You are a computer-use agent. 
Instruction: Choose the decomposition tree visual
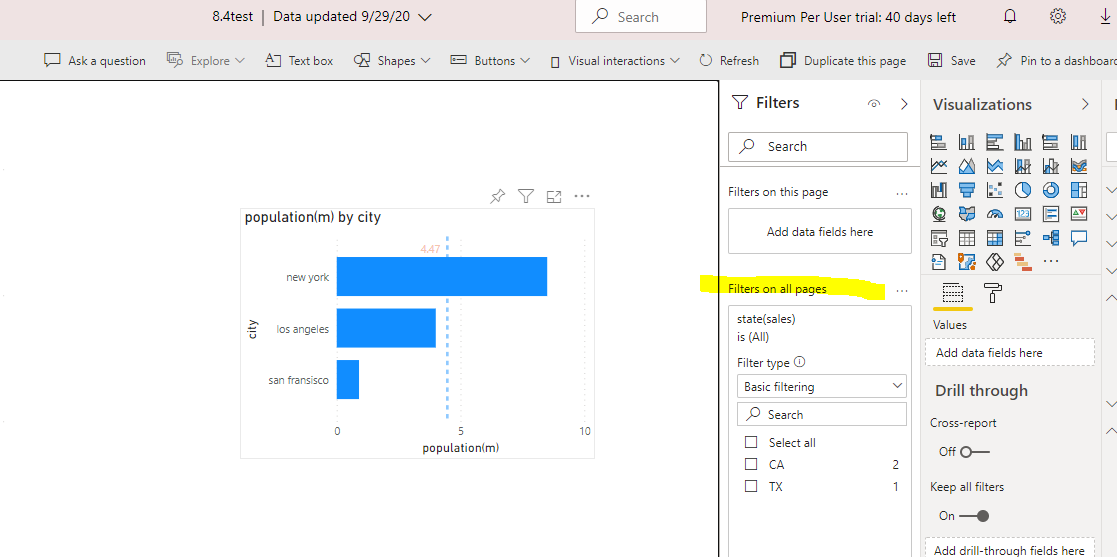(x=1051, y=237)
